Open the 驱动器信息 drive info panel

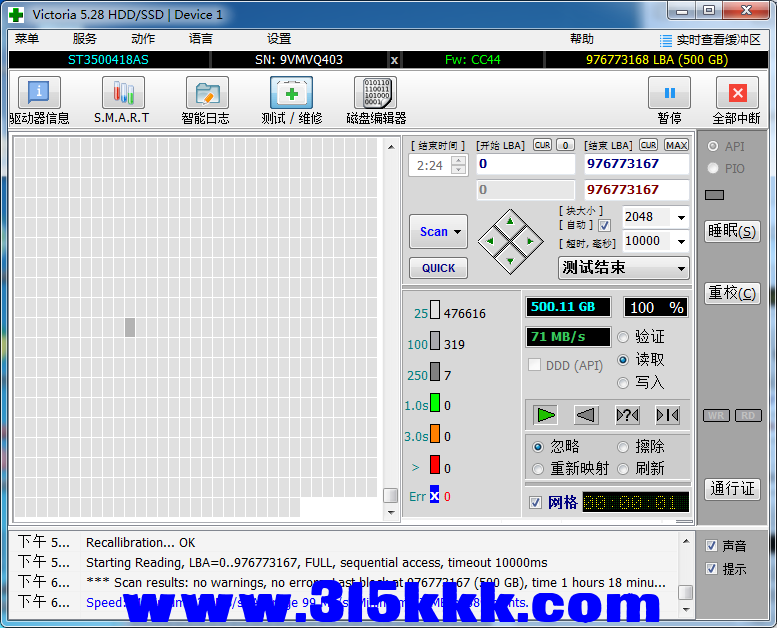tap(39, 94)
